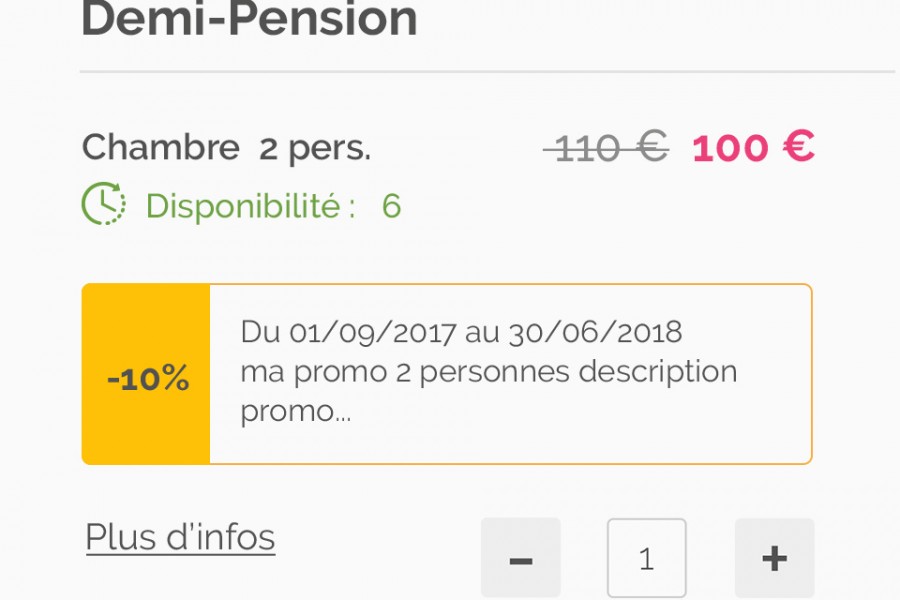Click the green availability clock icon
Viewport: 900px width, 600px height.
[103, 205]
